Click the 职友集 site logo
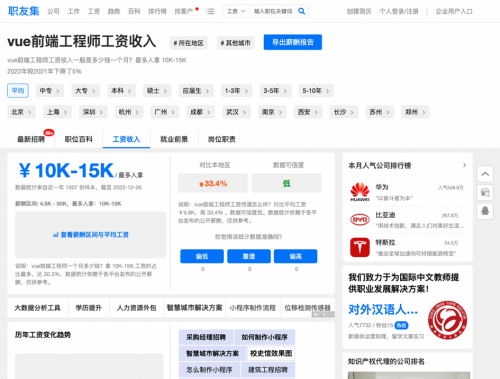This screenshot has width=500, height=379. click(x=23, y=11)
